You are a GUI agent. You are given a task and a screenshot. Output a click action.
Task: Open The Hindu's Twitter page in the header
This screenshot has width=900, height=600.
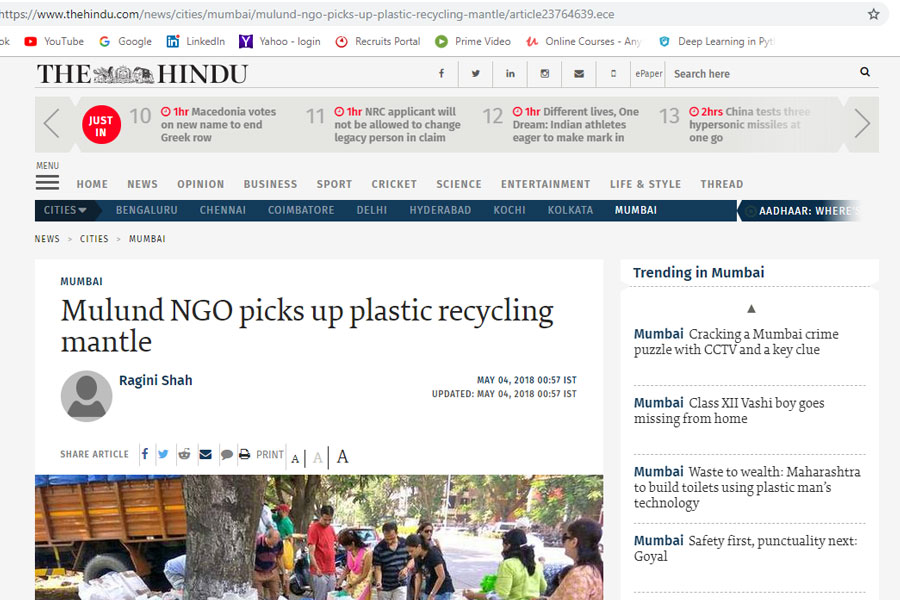click(475, 73)
